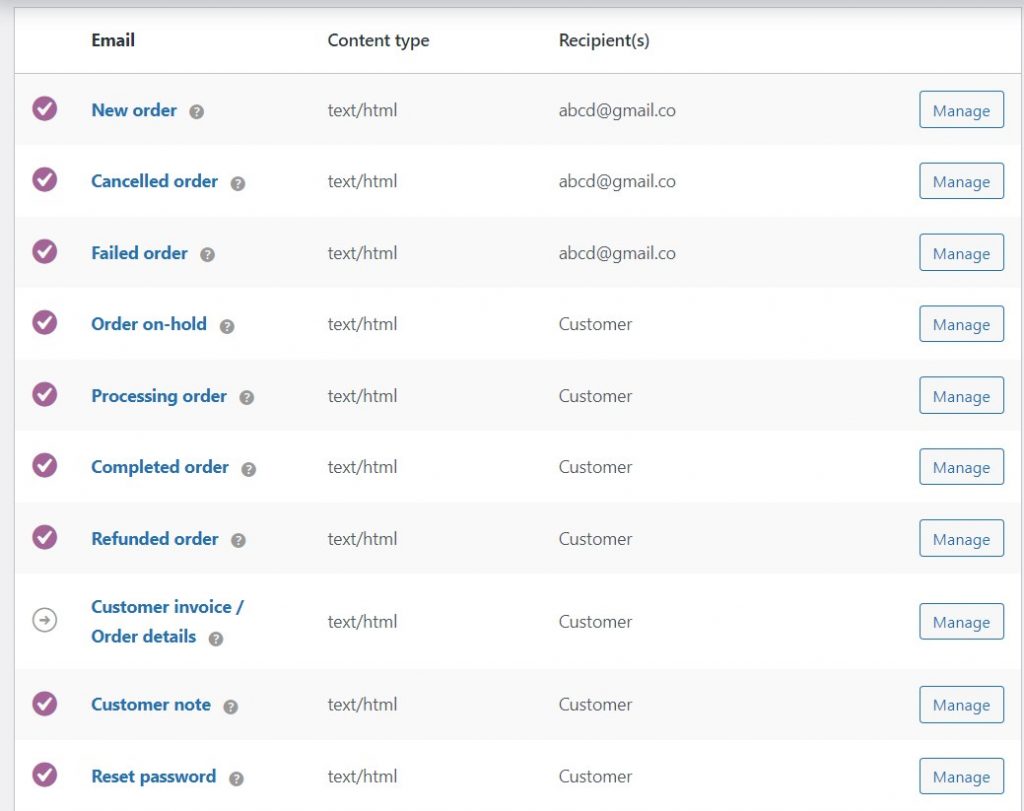Click the text/html cell for Processing order
Image resolution: width=1024 pixels, height=811 pixels.
(362, 396)
